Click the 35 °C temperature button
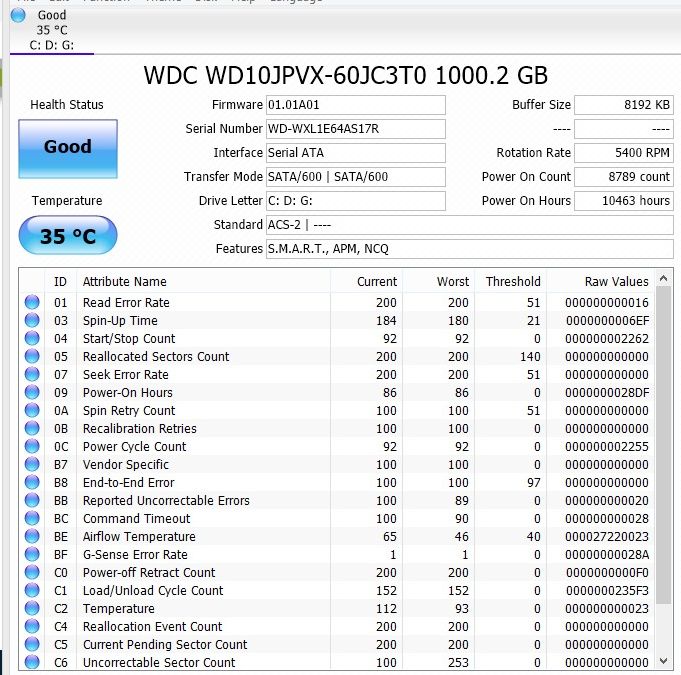This screenshot has height=675, width=681. click(68, 235)
